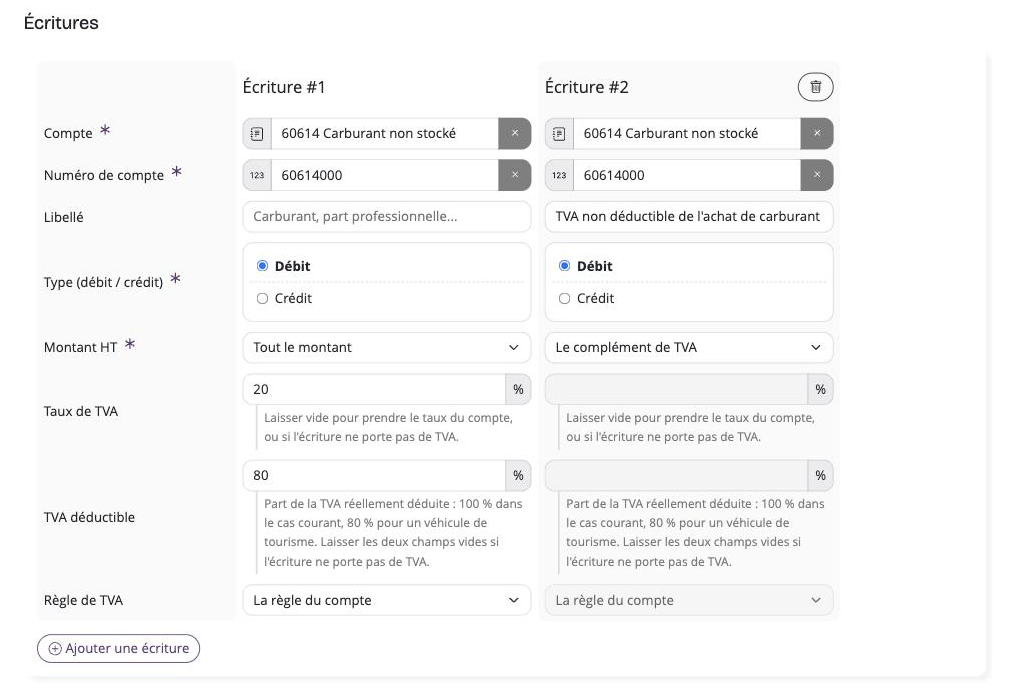Clear Compte field in Écriture #1
Image resolution: width=1010 pixels, height=700 pixels.
515,133
